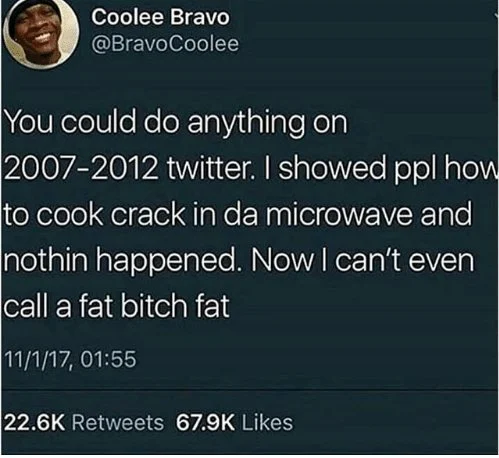Viewport: 499px width, 458px height.
Task: Click the word 'showed' in tweet text
Action: tap(333, 168)
